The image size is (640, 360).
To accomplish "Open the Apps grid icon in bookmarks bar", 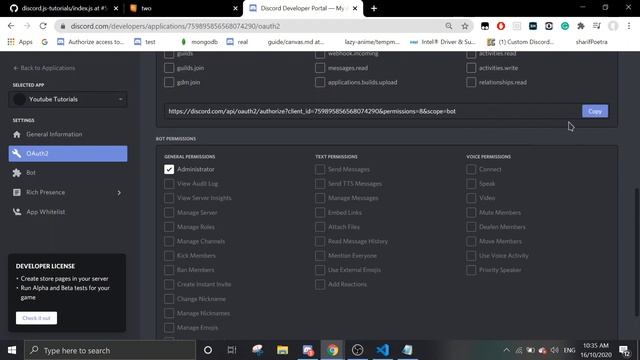I will click(x=11, y=42).
